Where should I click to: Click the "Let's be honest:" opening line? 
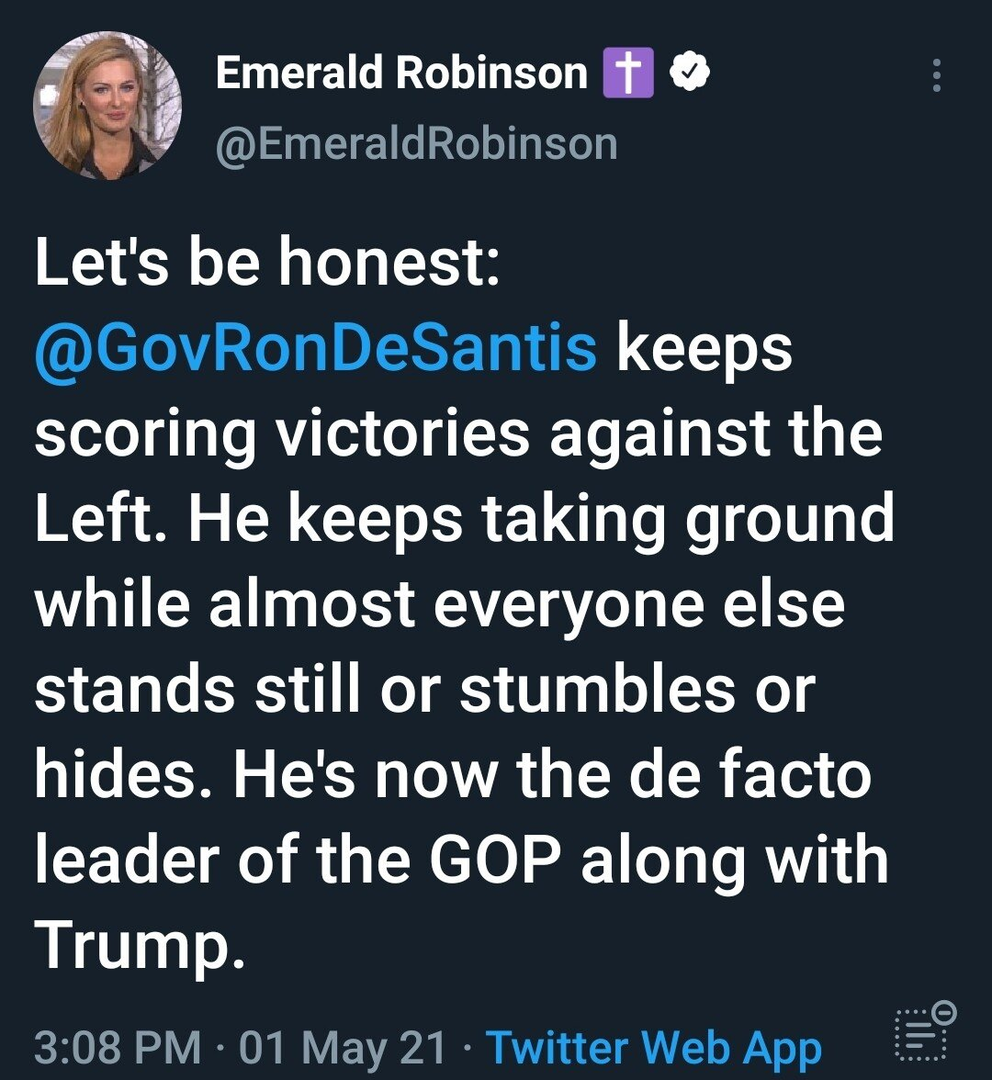(267, 264)
